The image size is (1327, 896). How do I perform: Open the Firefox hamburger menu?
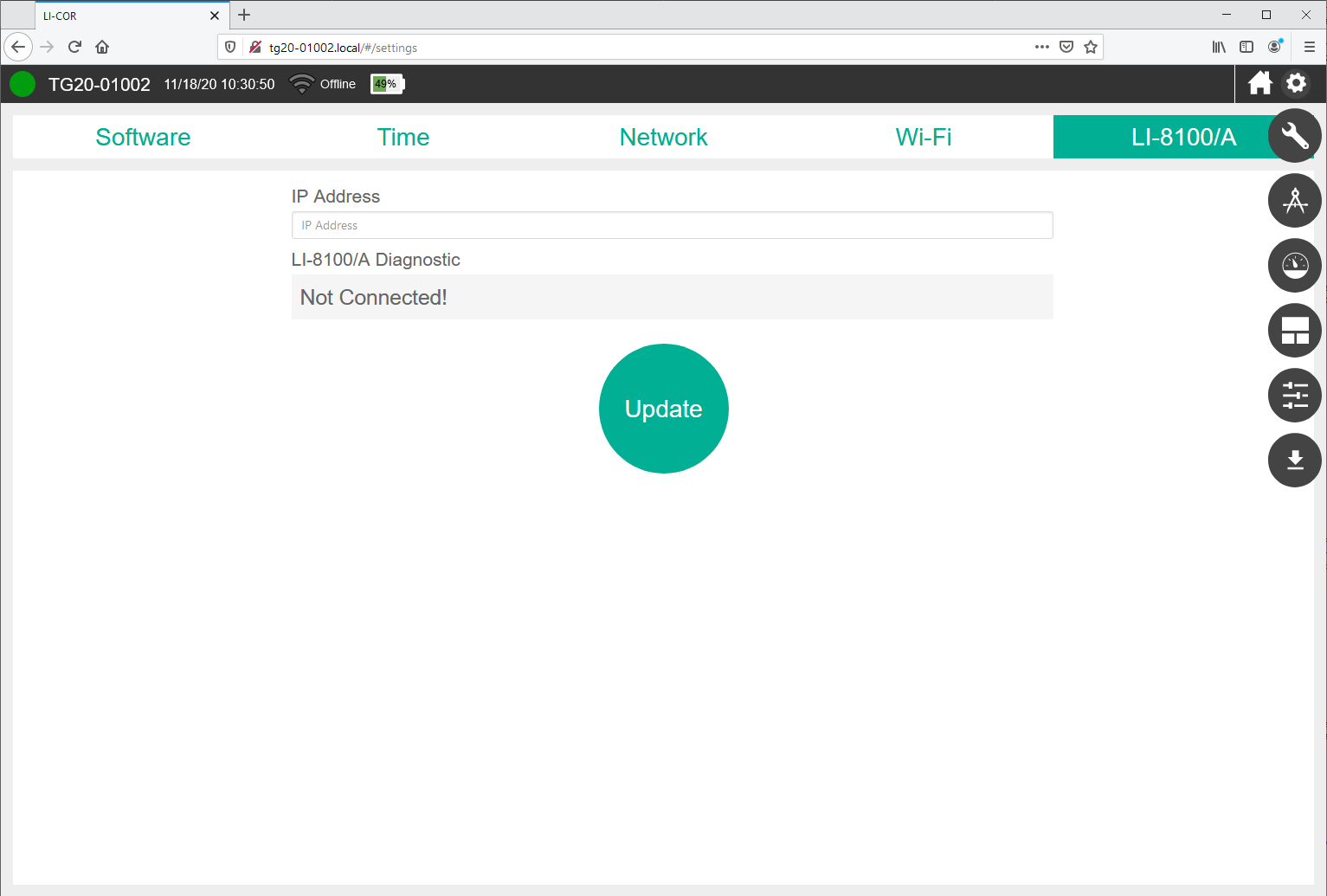point(1310,47)
